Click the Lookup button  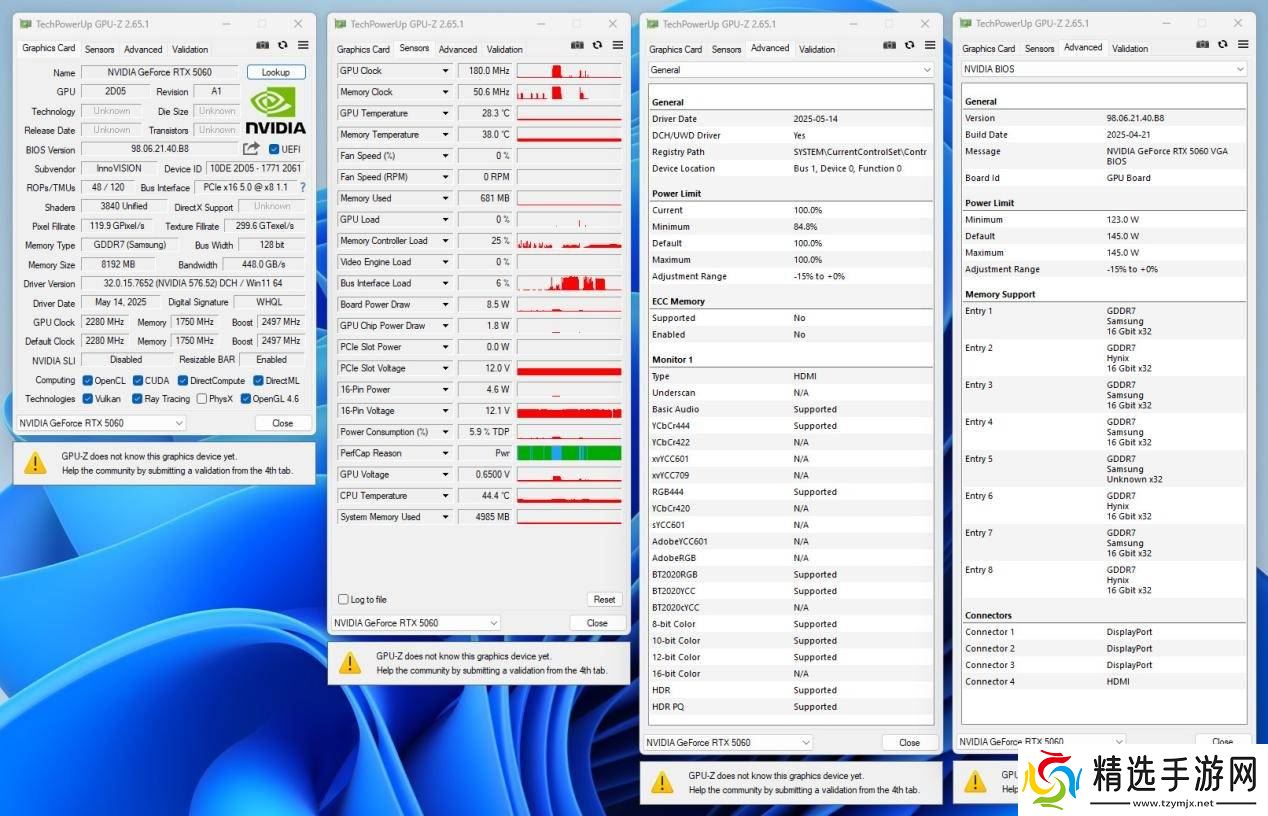[x=275, y=72]
